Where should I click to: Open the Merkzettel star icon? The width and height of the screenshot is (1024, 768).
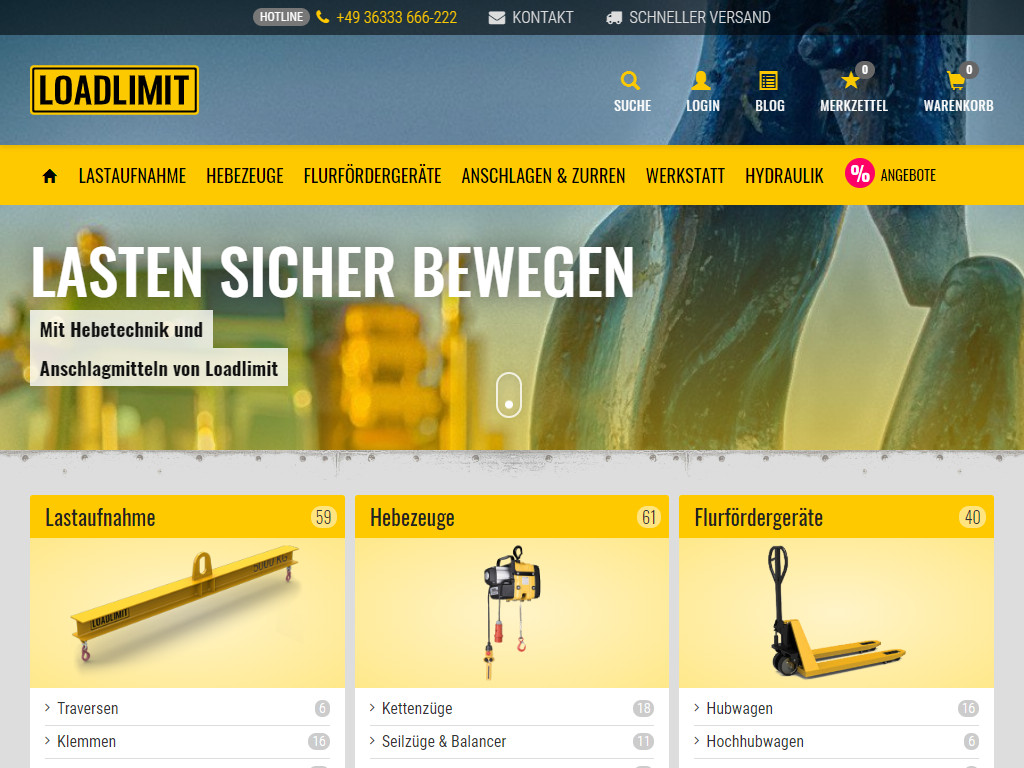(x=852, y=81)
